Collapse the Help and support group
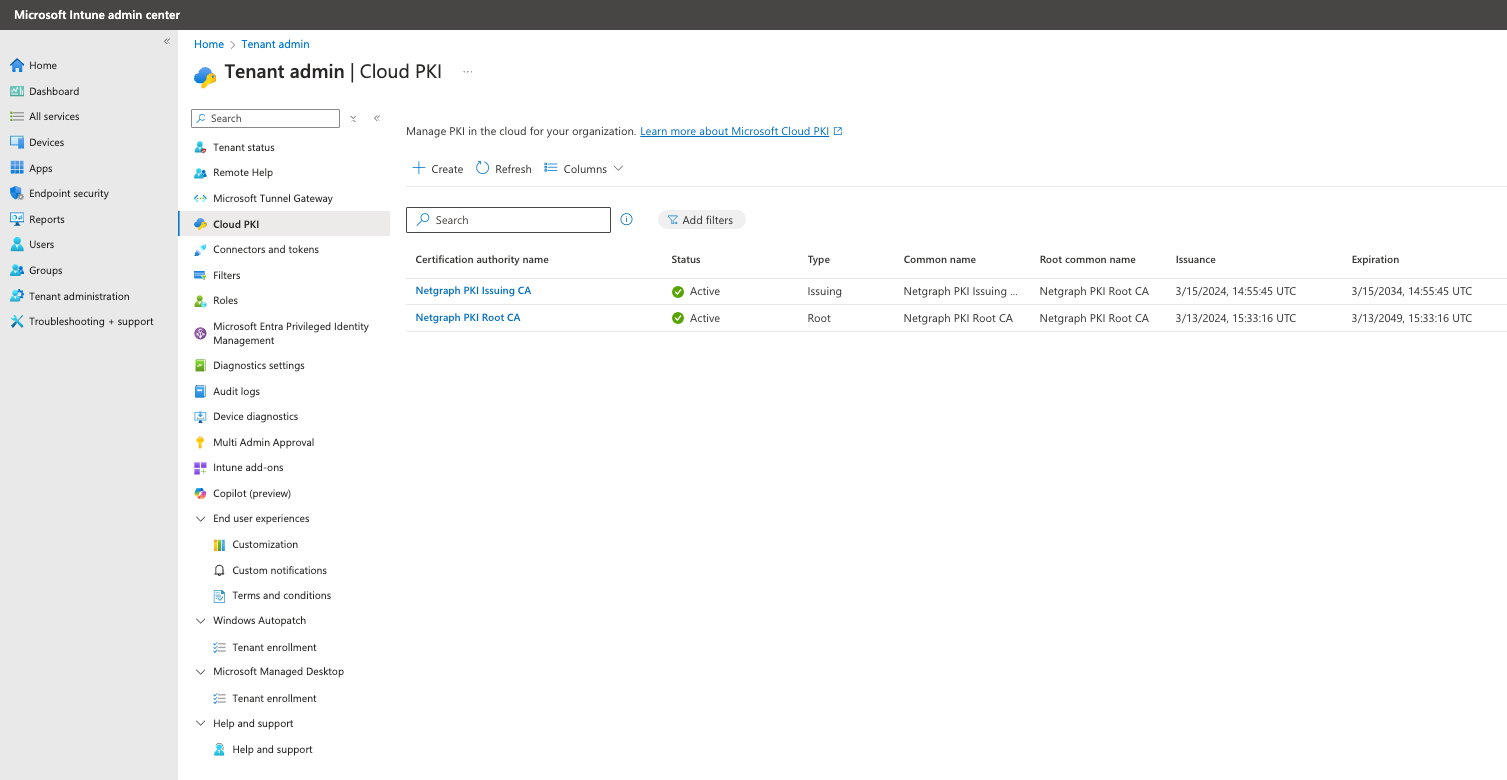Screen dimensions: 1507x780 point(201,724)
